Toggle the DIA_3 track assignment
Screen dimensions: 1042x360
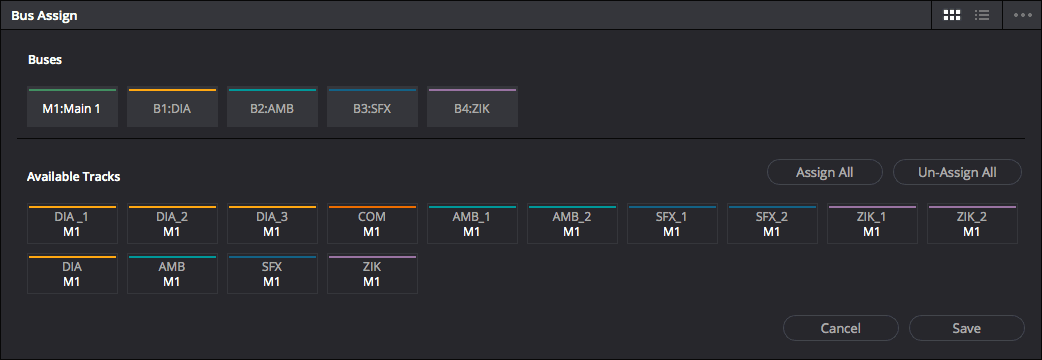(x=272, y=224)
